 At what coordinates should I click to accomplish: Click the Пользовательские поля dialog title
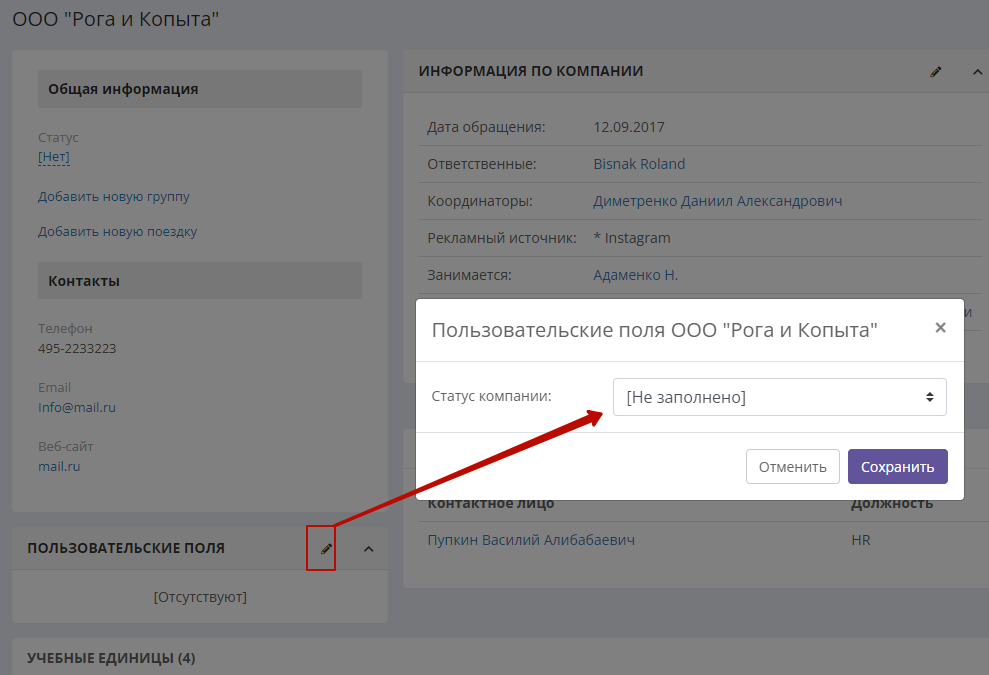coord(655,330)
